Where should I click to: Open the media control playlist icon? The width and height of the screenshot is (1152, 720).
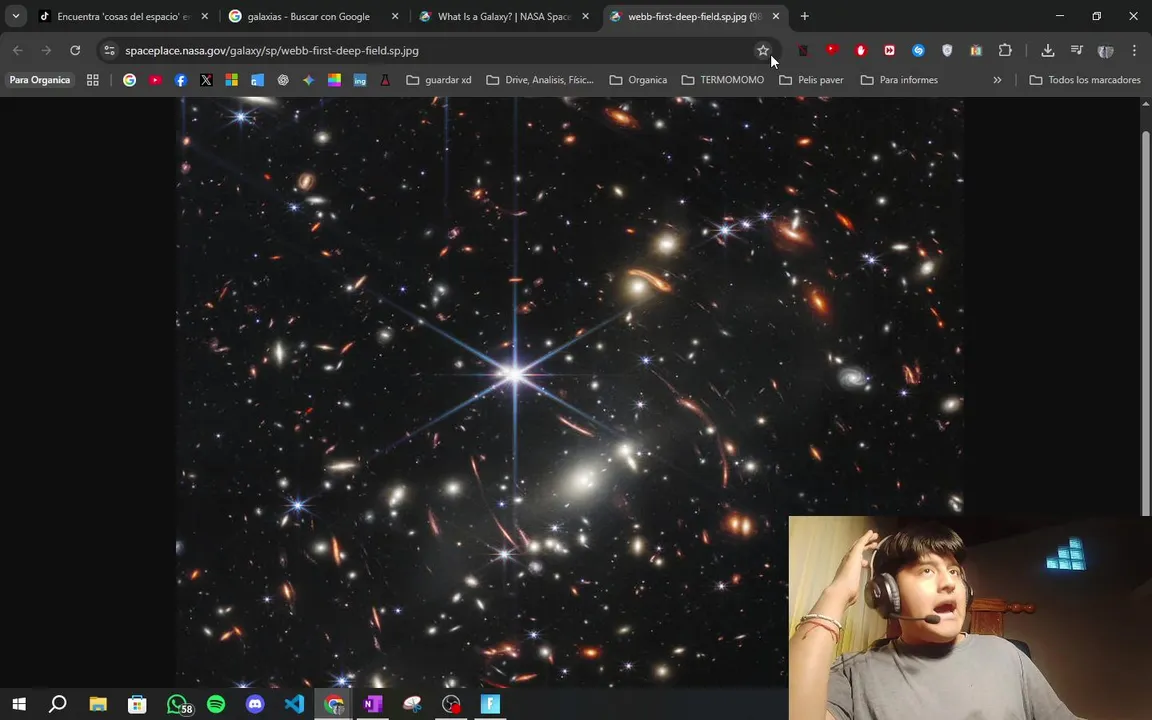tap(1076, 51)
